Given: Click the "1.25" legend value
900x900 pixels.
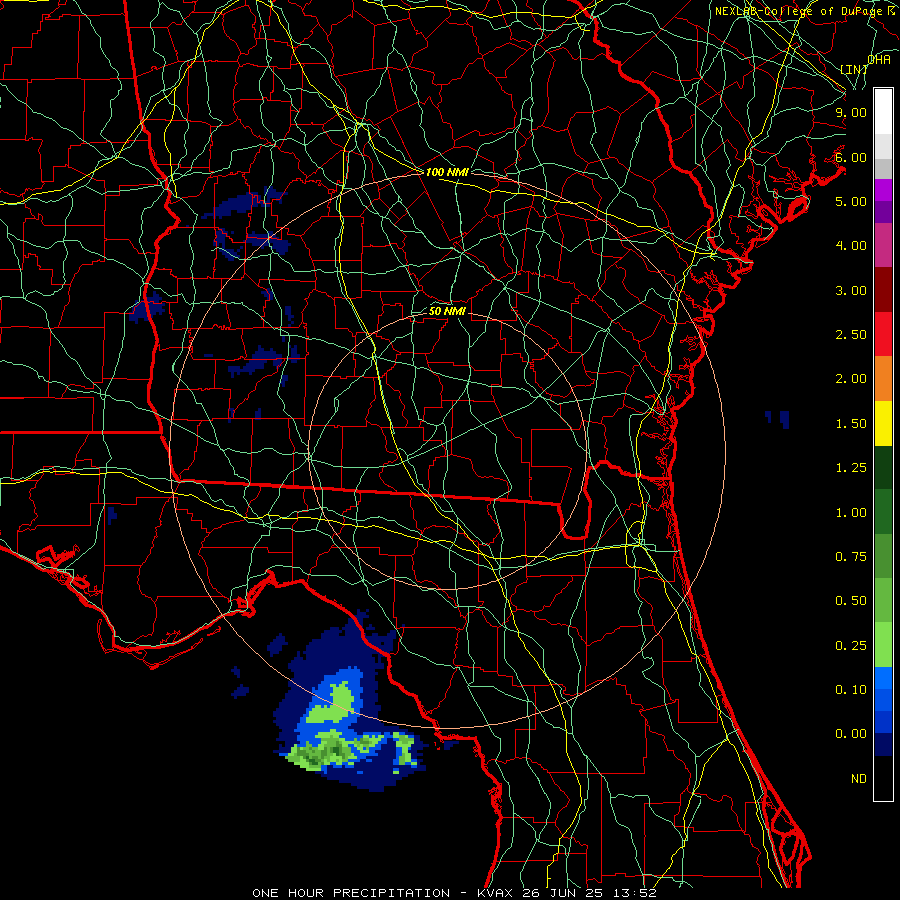Looking at the screenshot, I should point(851,468).
